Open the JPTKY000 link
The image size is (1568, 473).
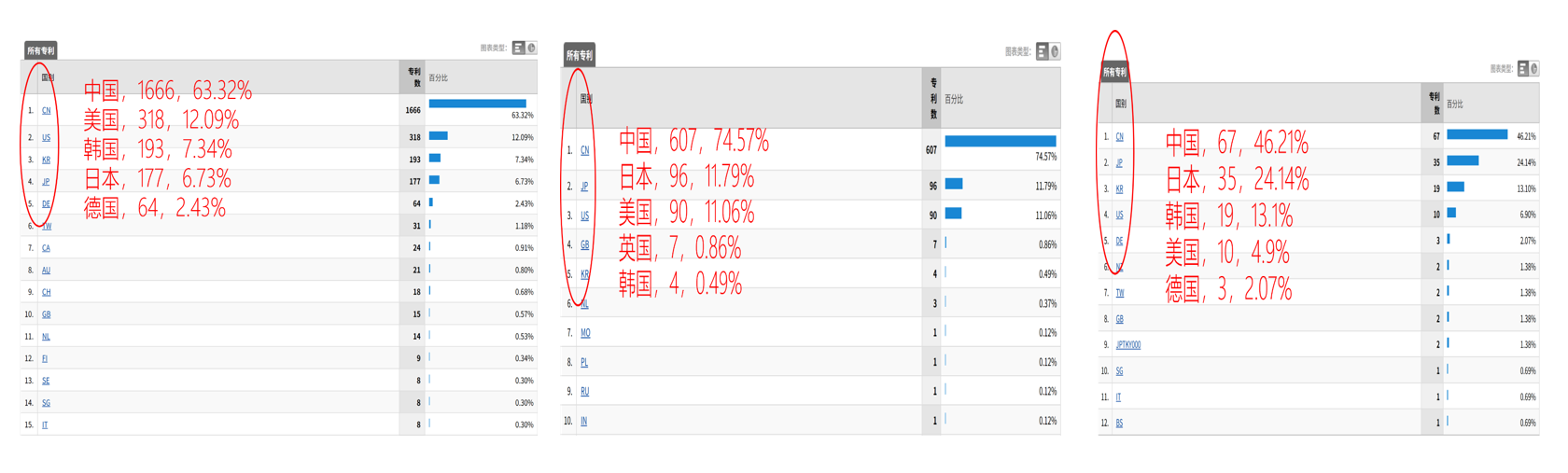coord(1128,345)
